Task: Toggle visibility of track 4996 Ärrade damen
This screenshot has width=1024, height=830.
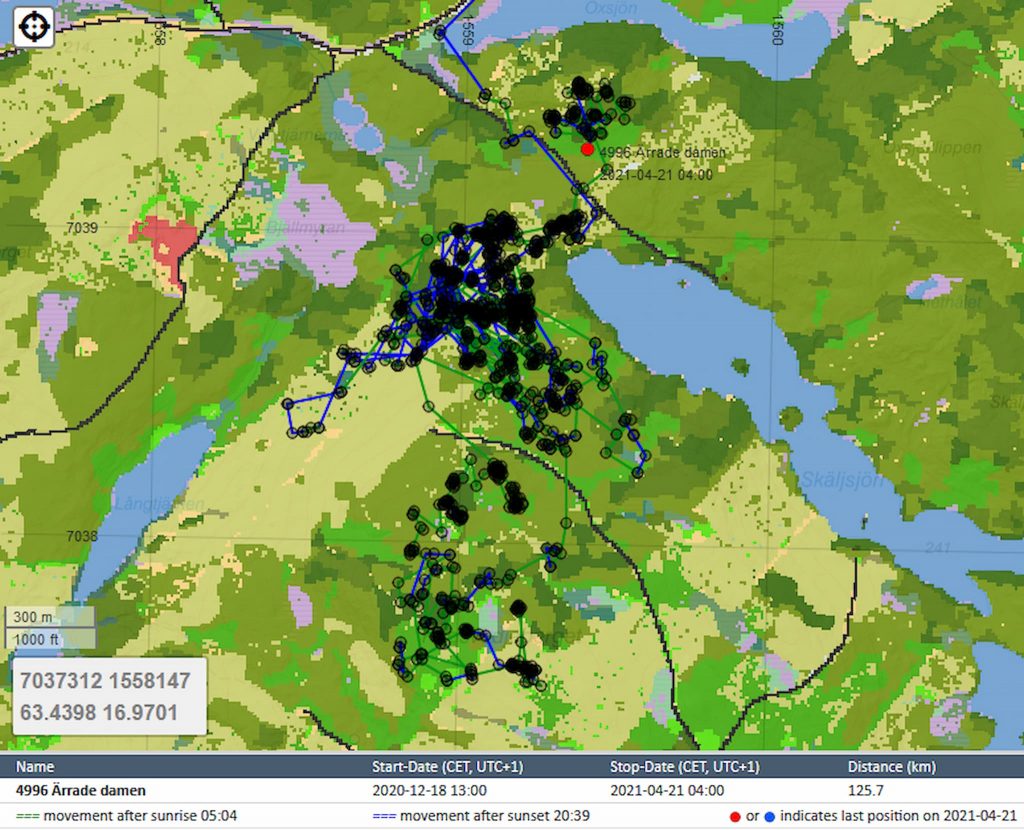Action: click(x=80, y=789)
